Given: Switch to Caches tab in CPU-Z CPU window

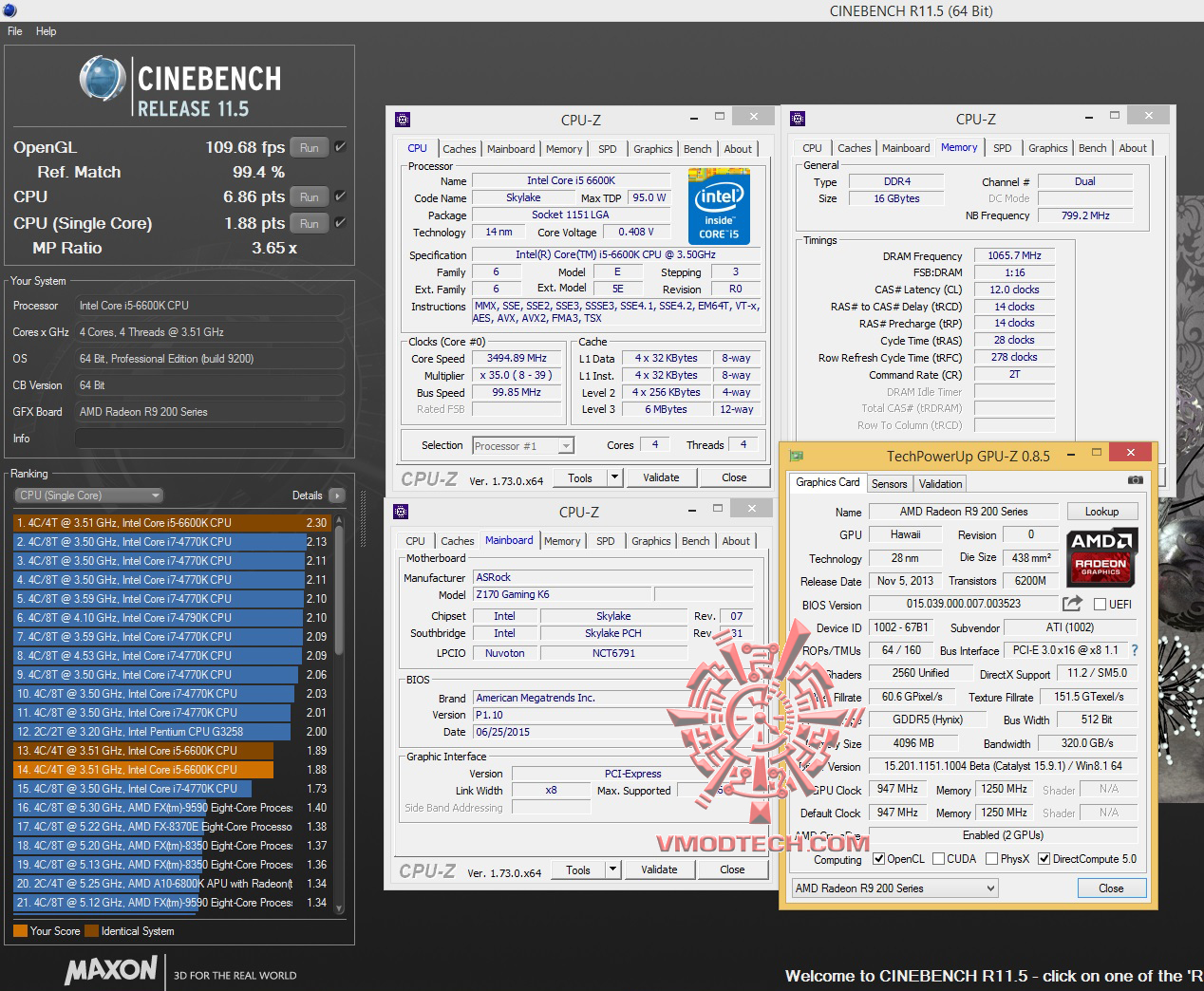Looking at the screenshot, I should [460, 149].
